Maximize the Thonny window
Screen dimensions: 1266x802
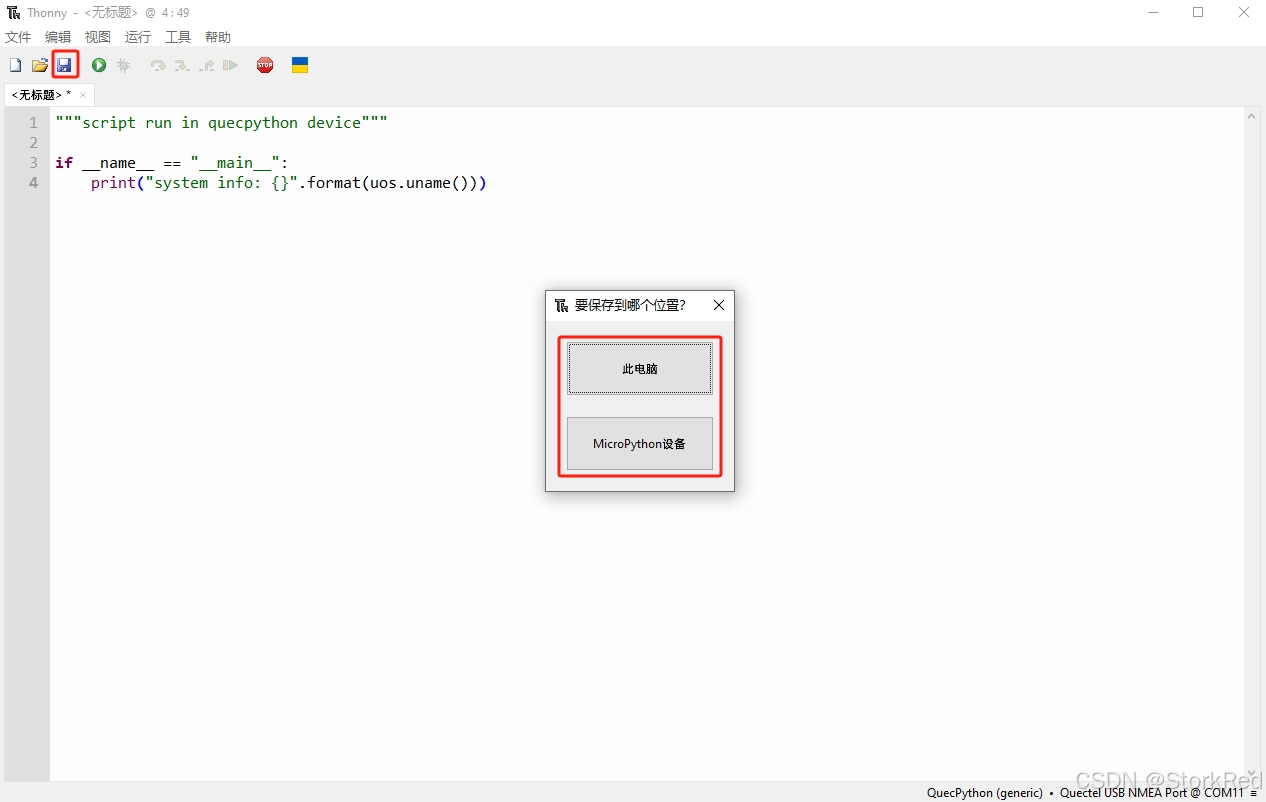[1198, 13]
